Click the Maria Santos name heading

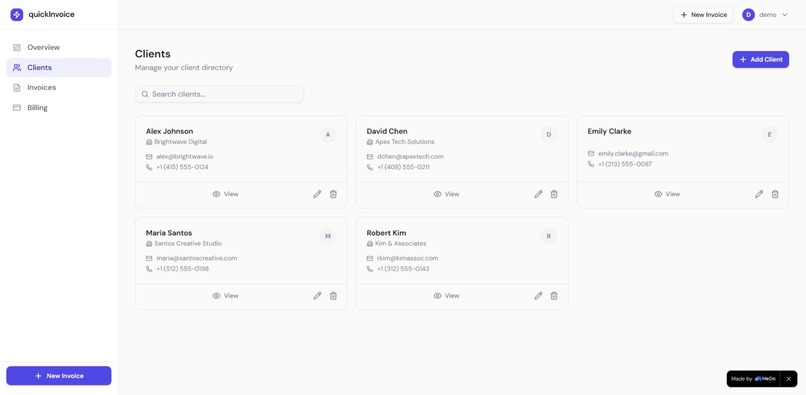[169, 233]
